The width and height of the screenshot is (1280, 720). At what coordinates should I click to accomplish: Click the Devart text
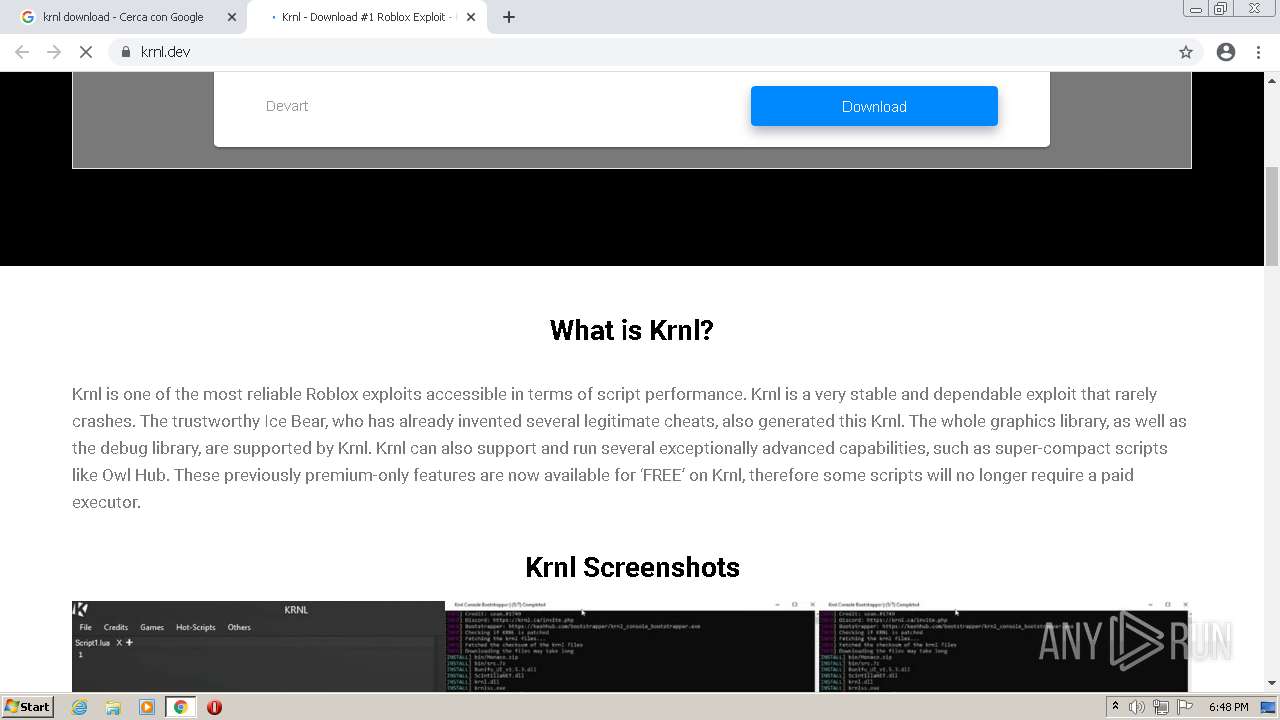(287, 106)
